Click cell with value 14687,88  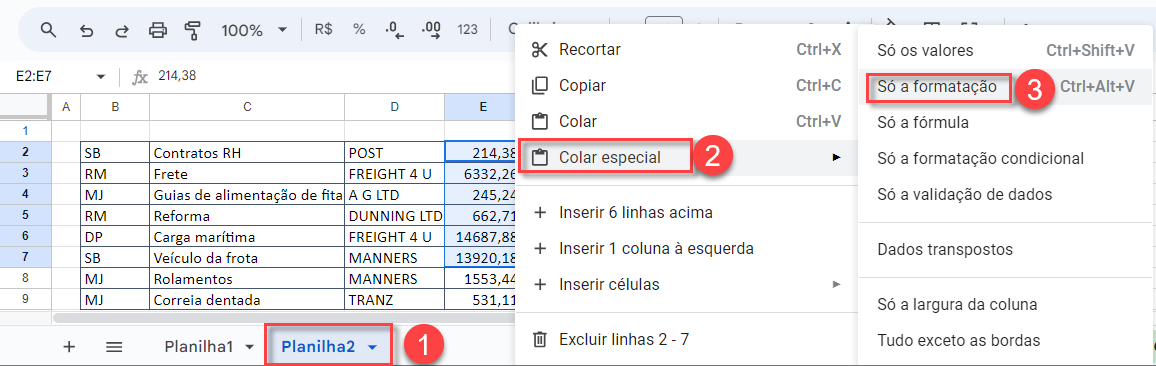[481, 237]
